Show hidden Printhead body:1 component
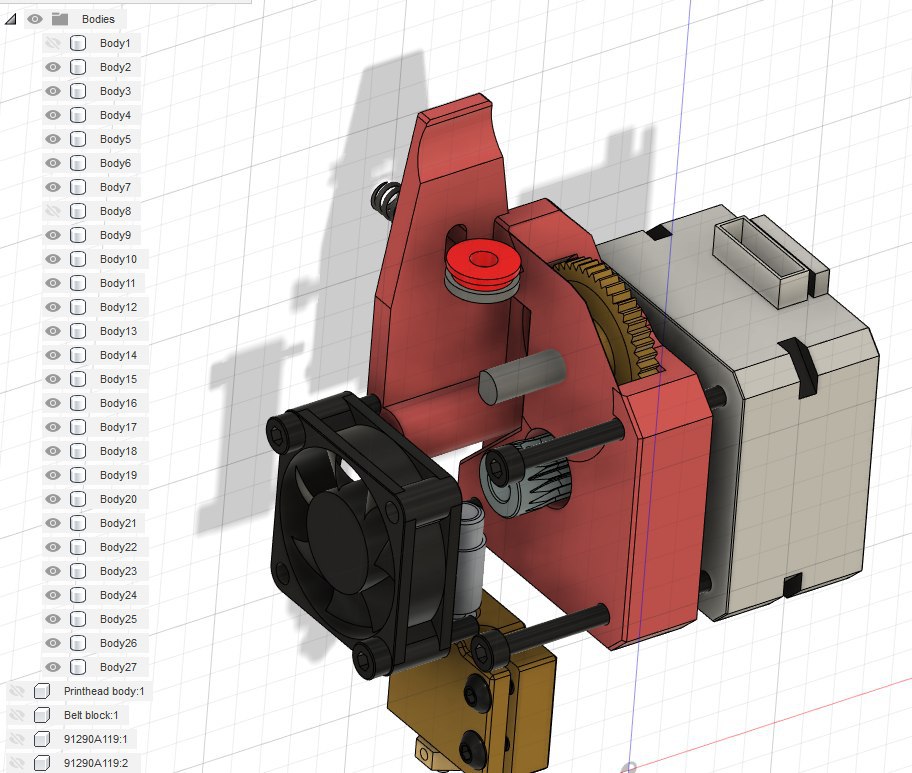The height and width of the screenshot is (773, 912). click(17, 691)
